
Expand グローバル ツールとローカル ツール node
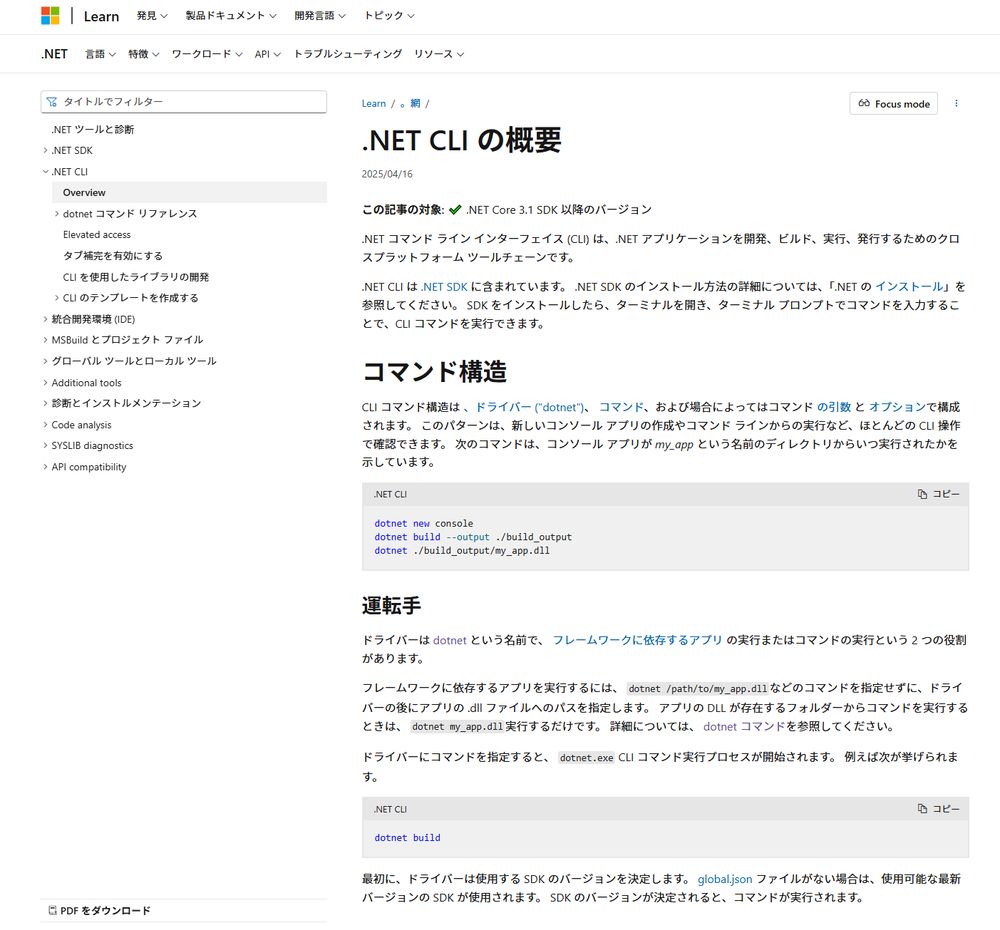click(45, 361)
